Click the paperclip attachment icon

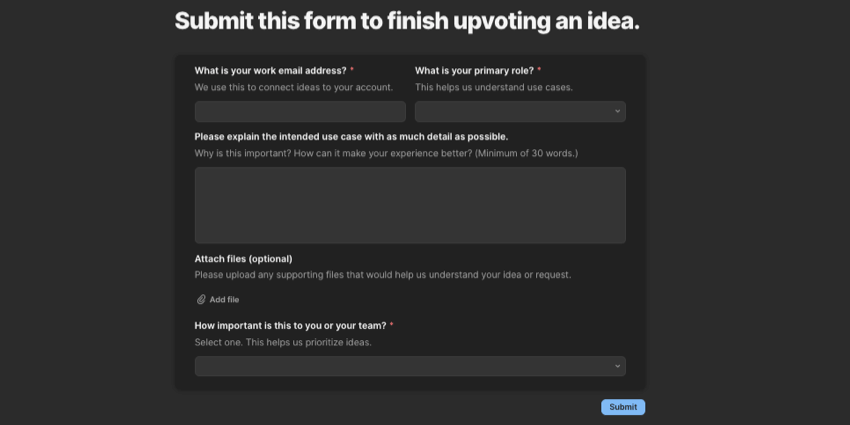[x=201, y=300]
